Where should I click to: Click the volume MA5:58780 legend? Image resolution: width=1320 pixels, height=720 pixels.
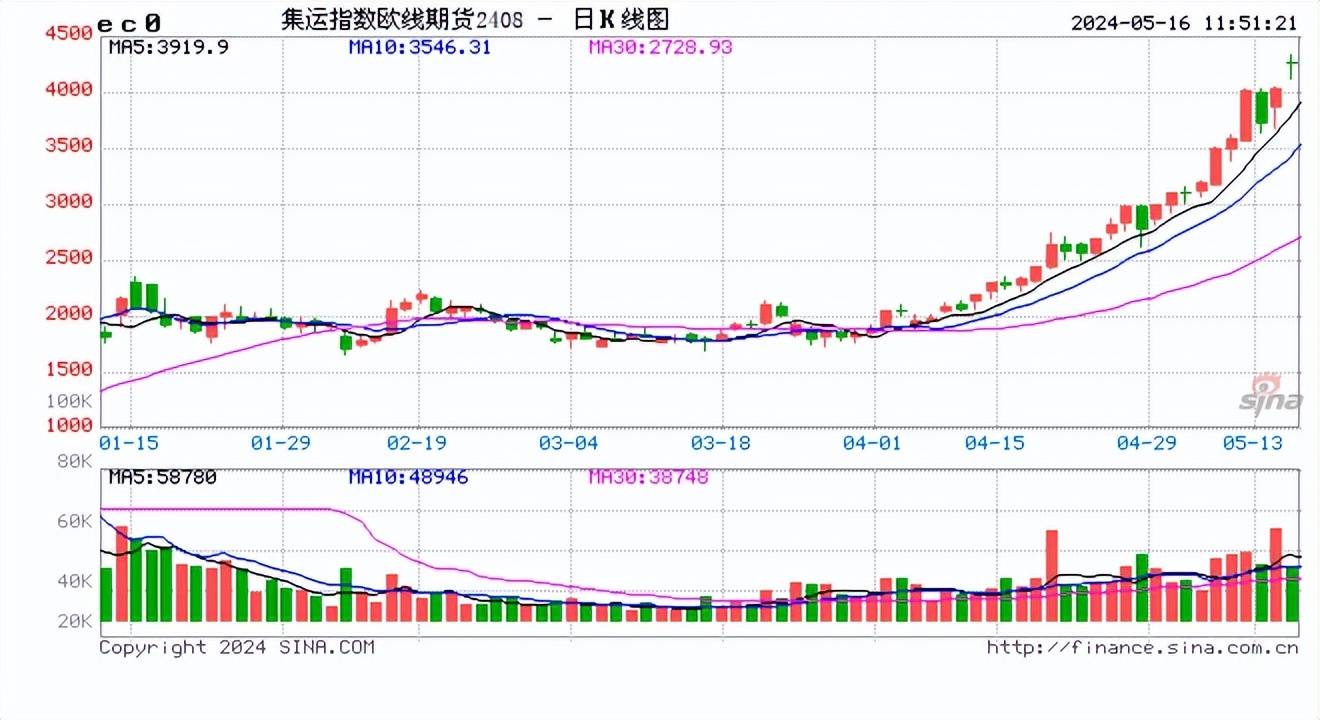[161, 477]
